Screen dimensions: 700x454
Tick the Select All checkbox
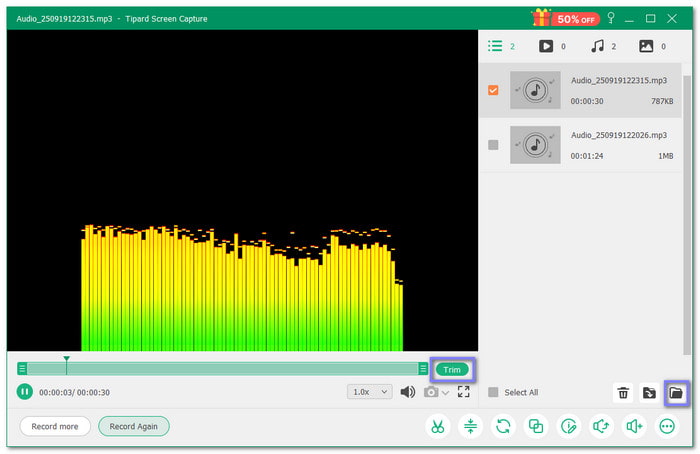pyautogui.click(x=493, y=393)
